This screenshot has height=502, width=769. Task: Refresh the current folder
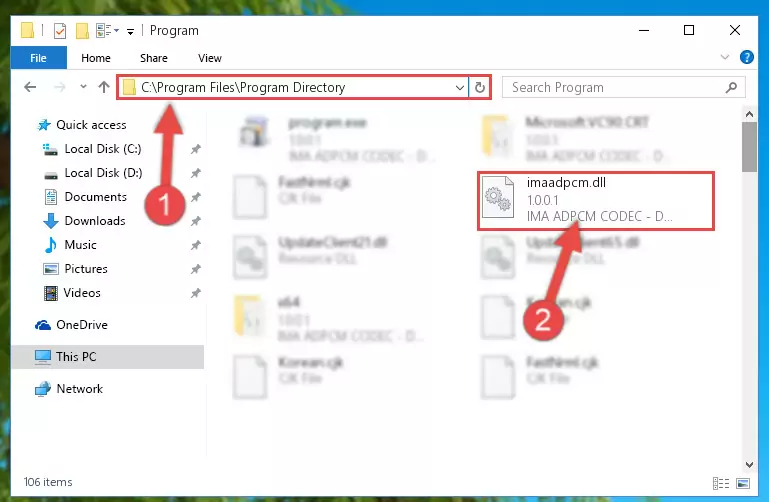[x=480, y=88]
